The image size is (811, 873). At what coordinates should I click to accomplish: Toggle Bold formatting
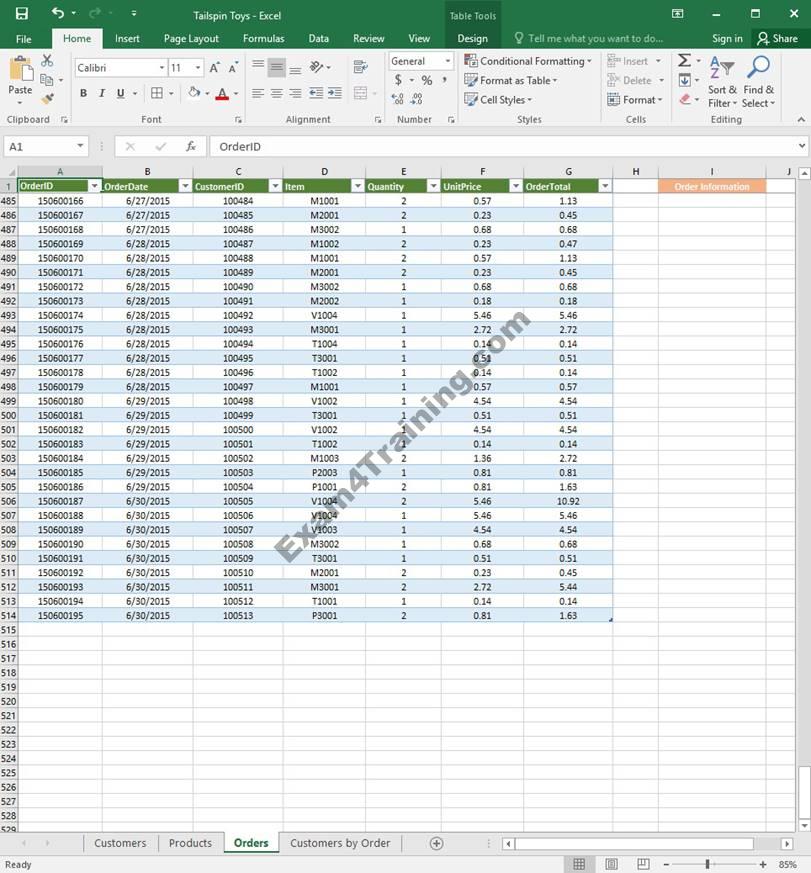coord(83,94)
